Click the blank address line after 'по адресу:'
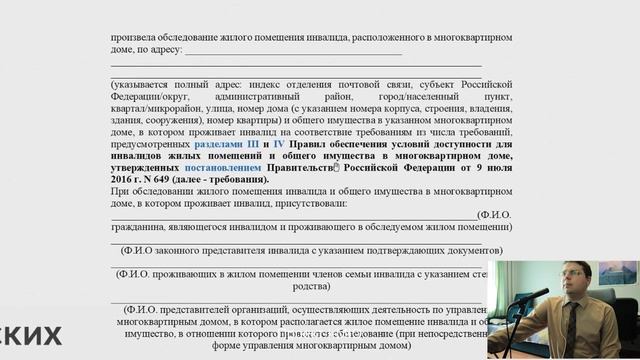Viewport: 640px width, 360px height. 293,51
